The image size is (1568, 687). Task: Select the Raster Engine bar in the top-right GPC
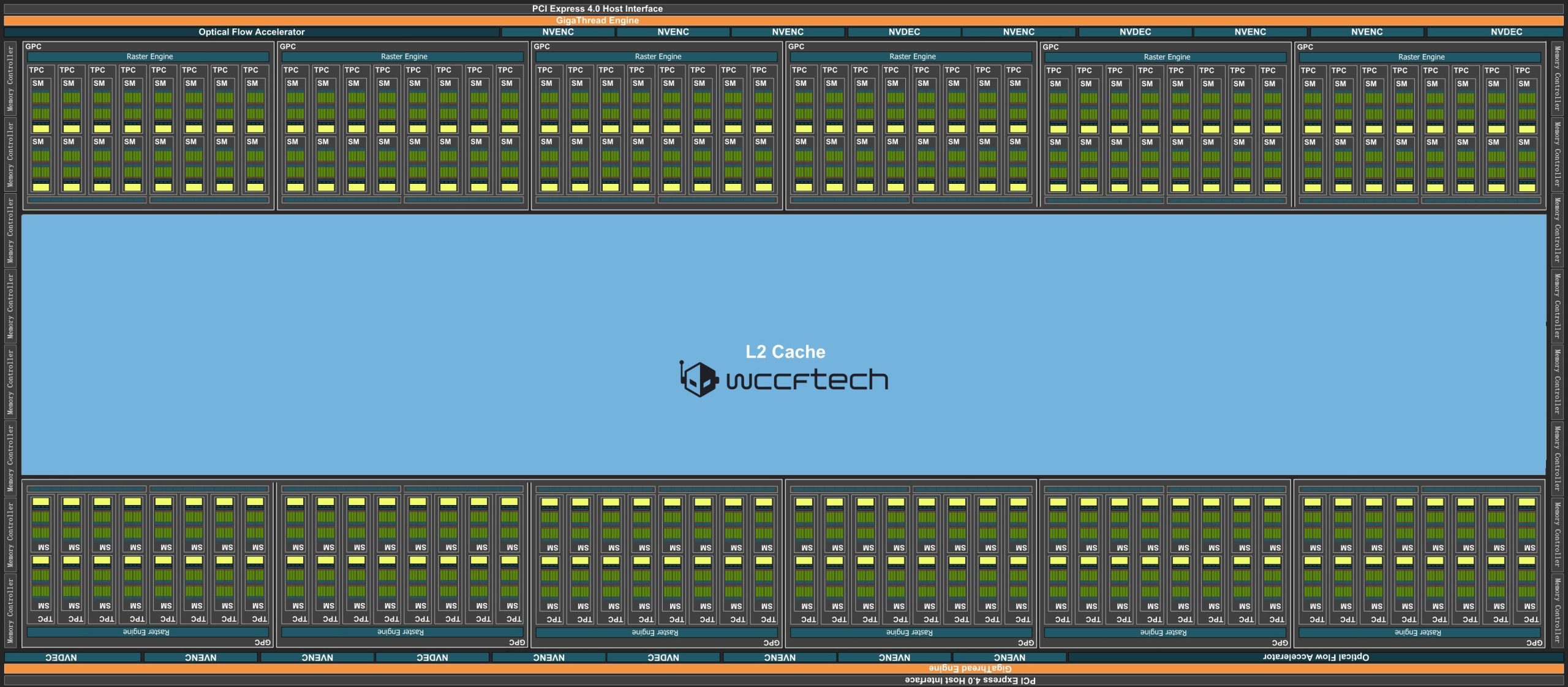1421,57
